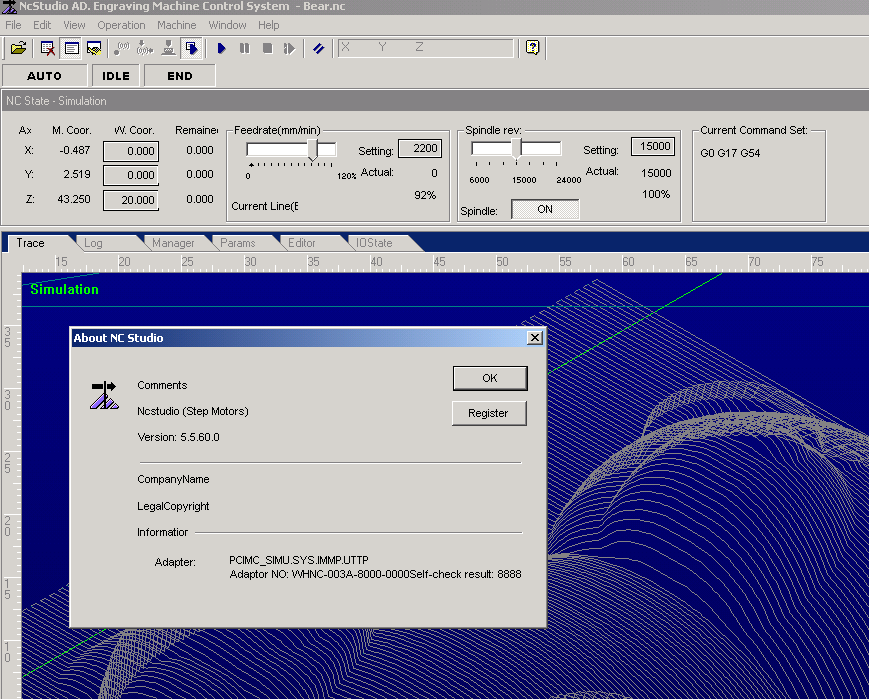The width and height of the screenshot is (869, 699).
Task: Click the Z workpiece coordinate 20.000 field
Action: (x=131, y=200)
